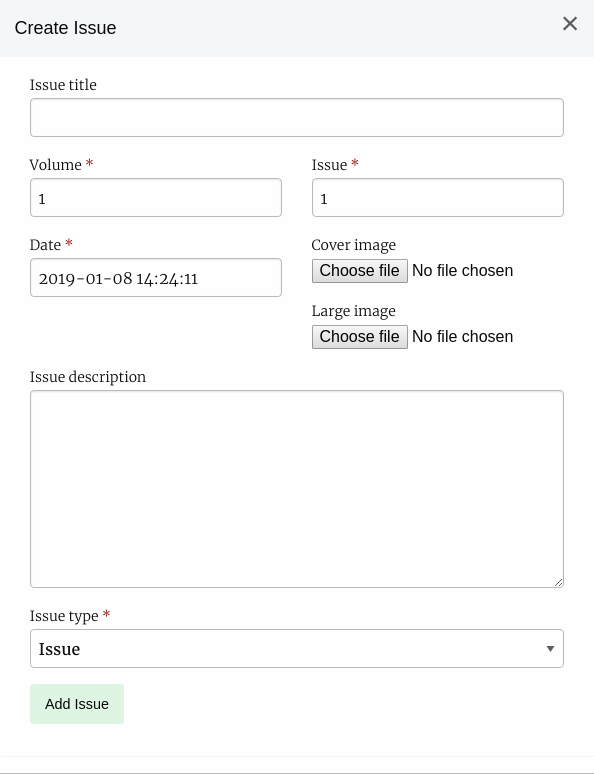594x774 pixels.
Task: Click the "Issue title" label
Action: tap(63, 85)
